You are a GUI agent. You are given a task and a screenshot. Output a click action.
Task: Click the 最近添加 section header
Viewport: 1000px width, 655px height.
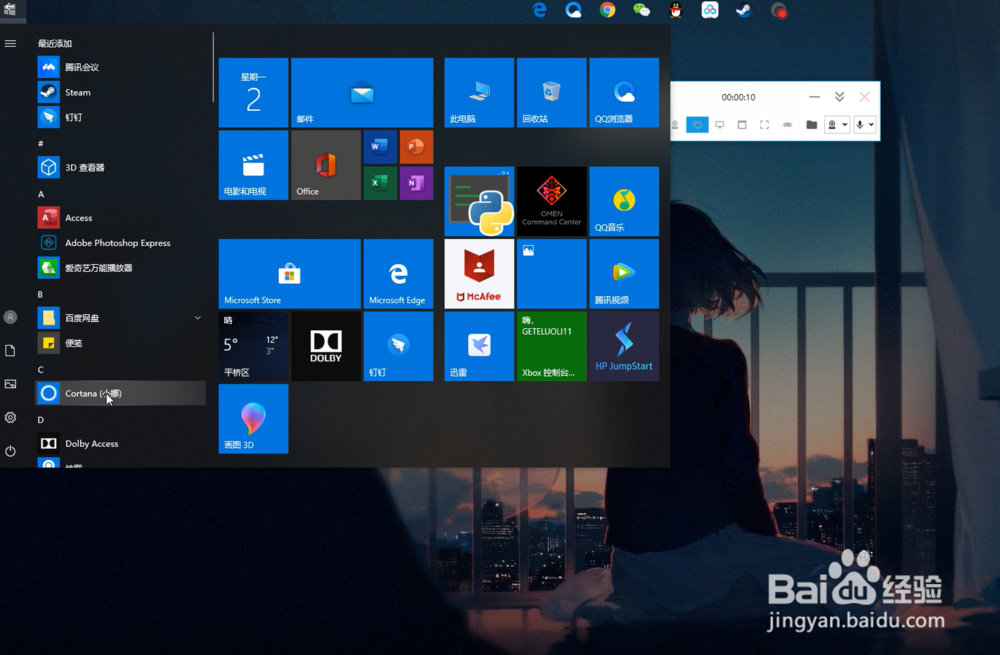pyautogui.click(x=55, y=43)
